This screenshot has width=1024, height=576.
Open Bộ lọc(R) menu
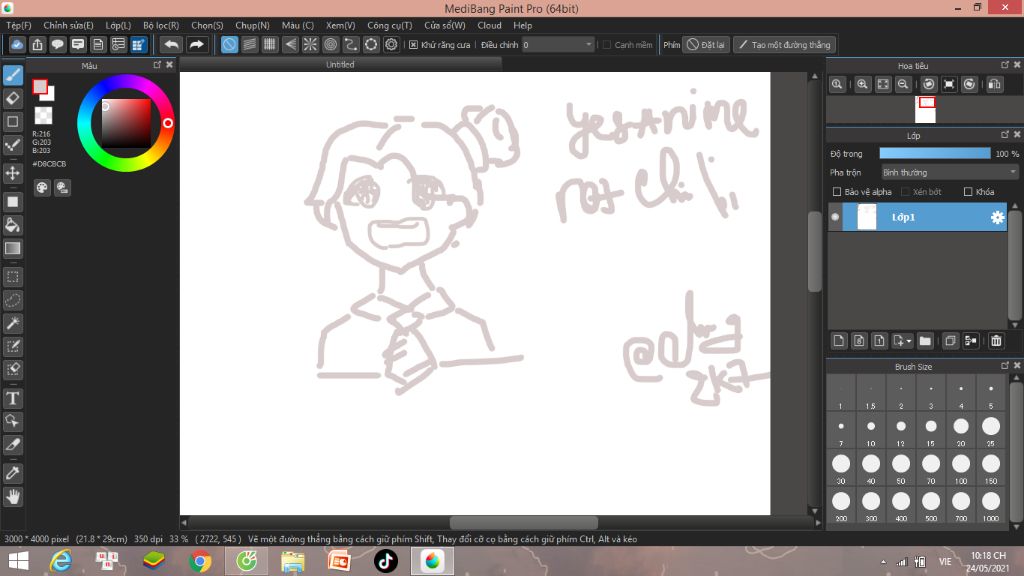[161, 25]
